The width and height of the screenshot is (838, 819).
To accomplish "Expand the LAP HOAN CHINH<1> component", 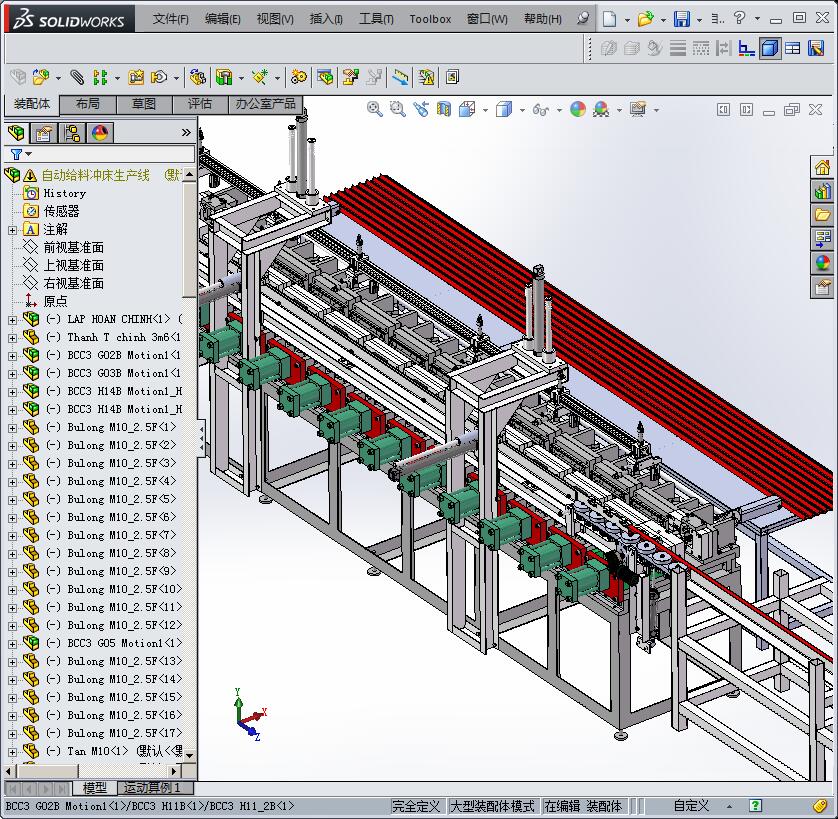I will coord(12,320).
